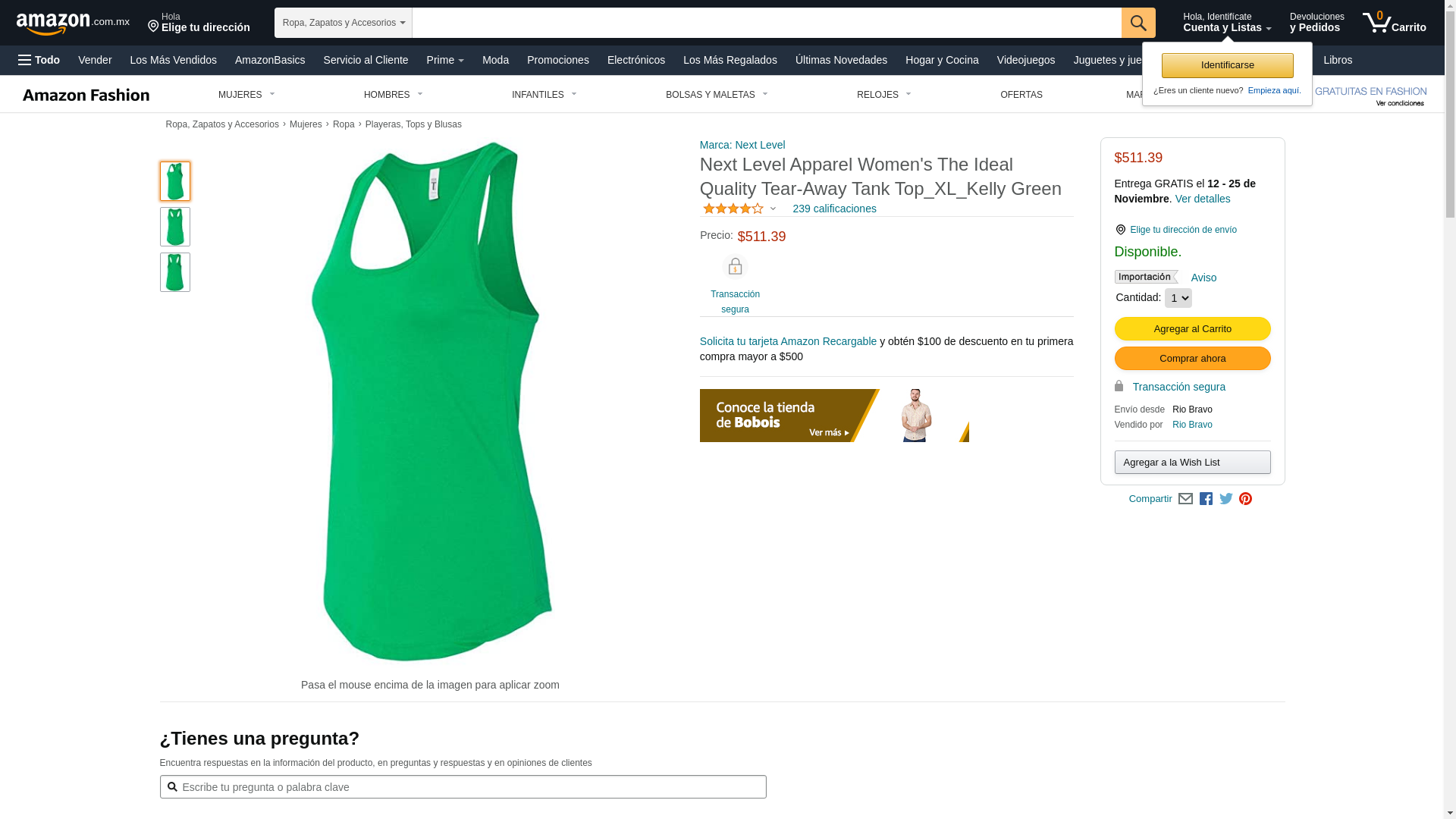This screenshot has width=1456, height=819.
Task: Share product on Facebook icon
Action: [1206, 499]
